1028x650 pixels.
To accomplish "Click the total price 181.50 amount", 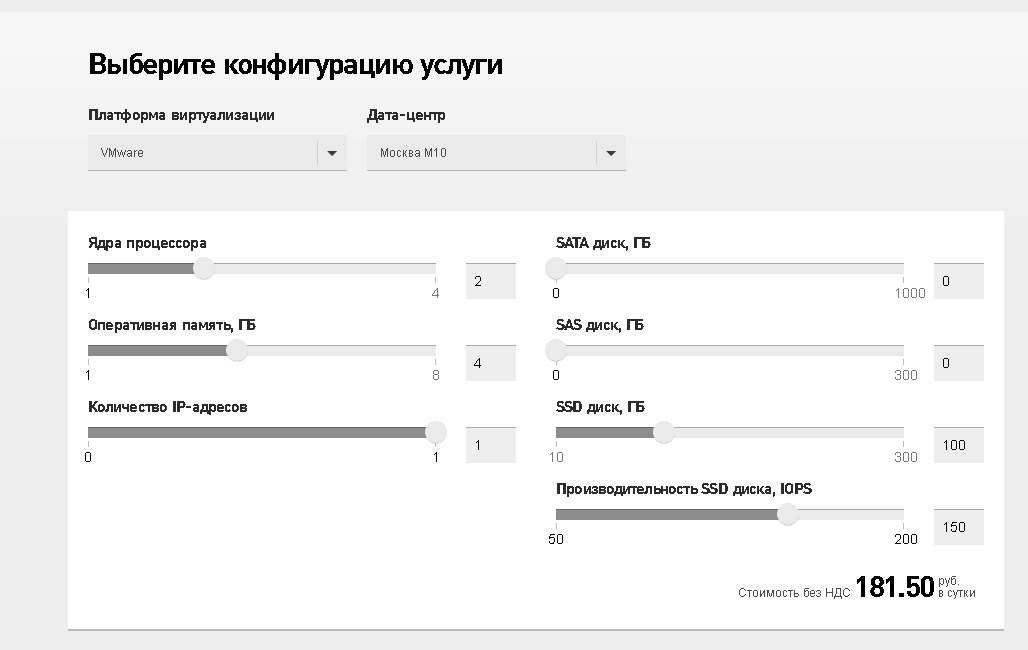I will (894, 587).
